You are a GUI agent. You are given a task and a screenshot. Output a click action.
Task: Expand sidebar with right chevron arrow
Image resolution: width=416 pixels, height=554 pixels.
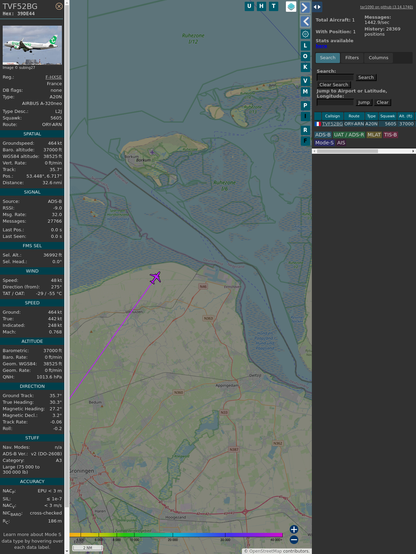(305, 7)
